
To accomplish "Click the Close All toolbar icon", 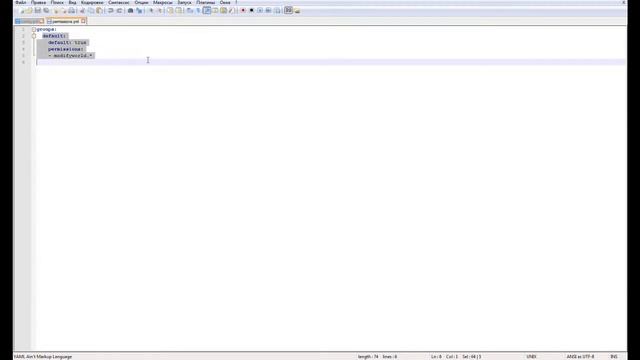I will point(63,11).
